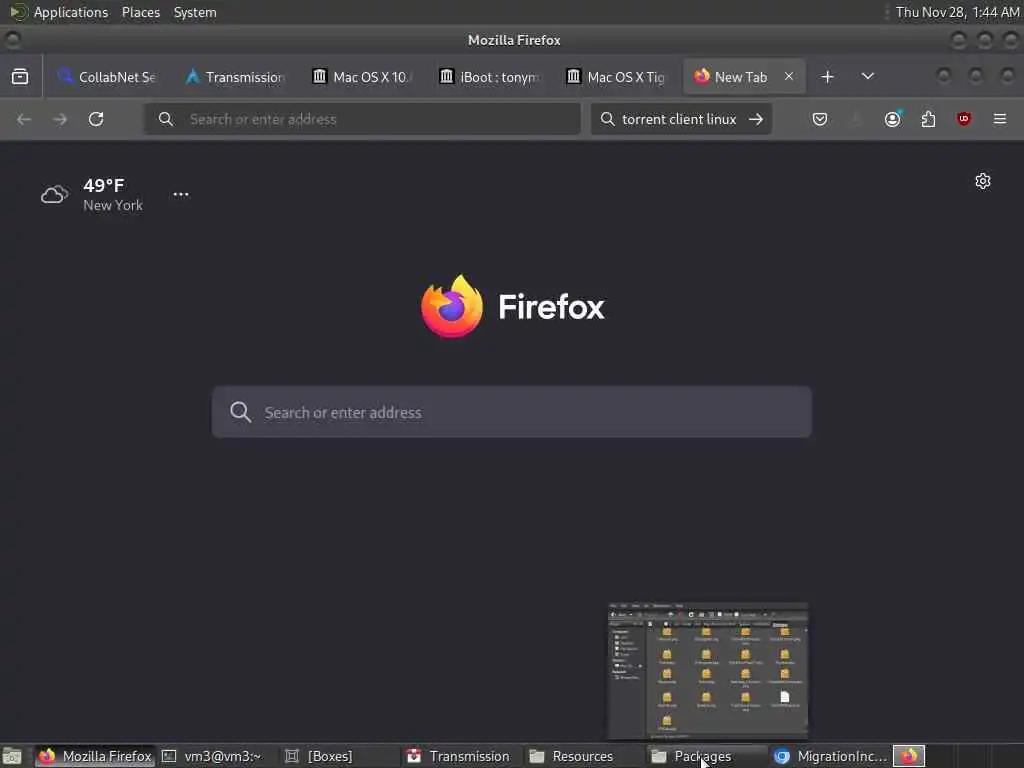Click the address bar input
The width and height of the screenshot is (1024, 768).
[362, 119]
